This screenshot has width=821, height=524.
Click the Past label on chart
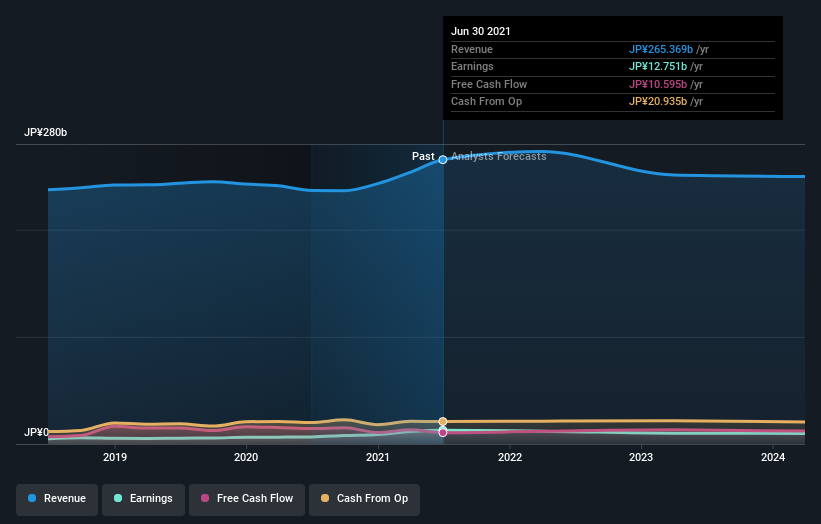[x=423, y=157]
